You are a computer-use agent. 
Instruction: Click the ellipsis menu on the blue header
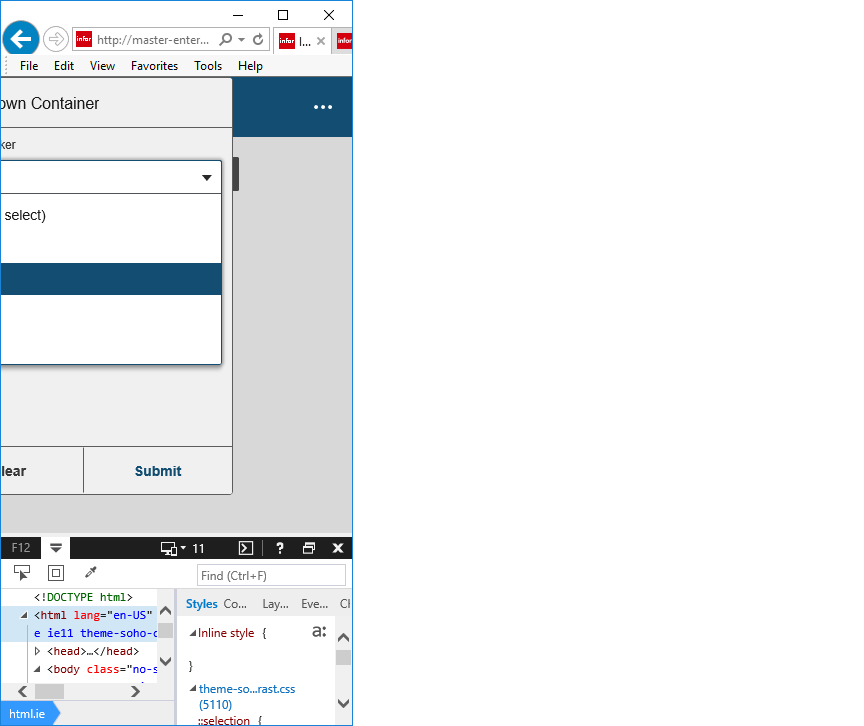click(x=322, y=106)
